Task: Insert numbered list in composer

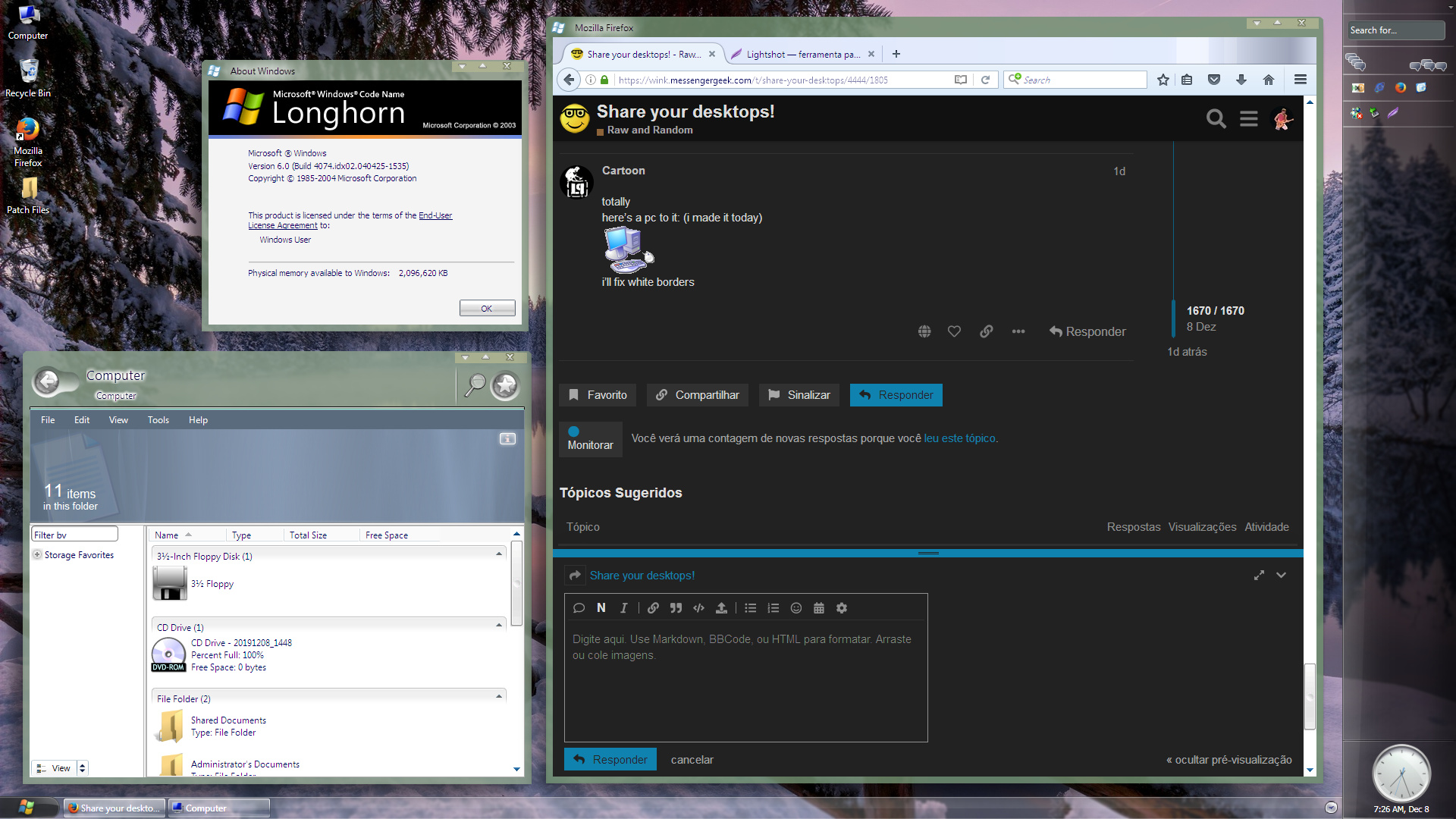Action: [x=773, y=608]
